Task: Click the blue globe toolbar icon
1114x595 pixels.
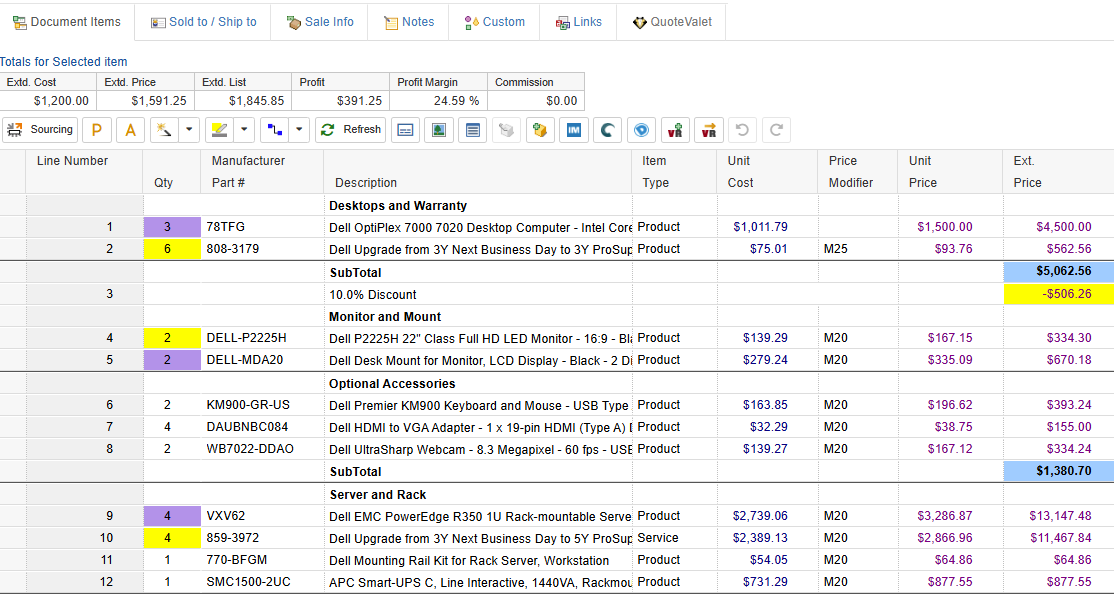Action: point(641,129)
